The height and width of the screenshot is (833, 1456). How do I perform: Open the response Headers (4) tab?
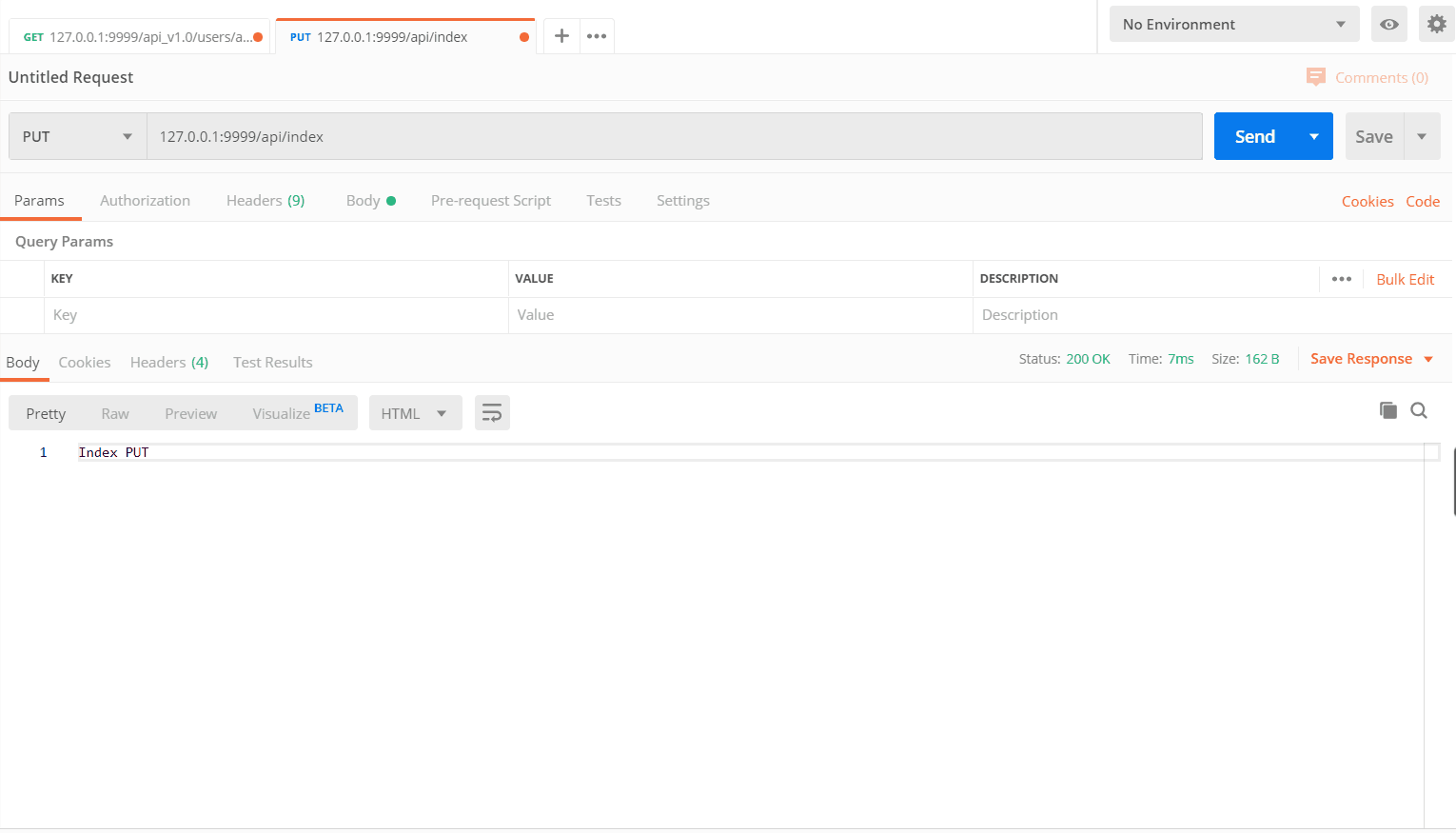pyautogui.click(x=168, y=362)
